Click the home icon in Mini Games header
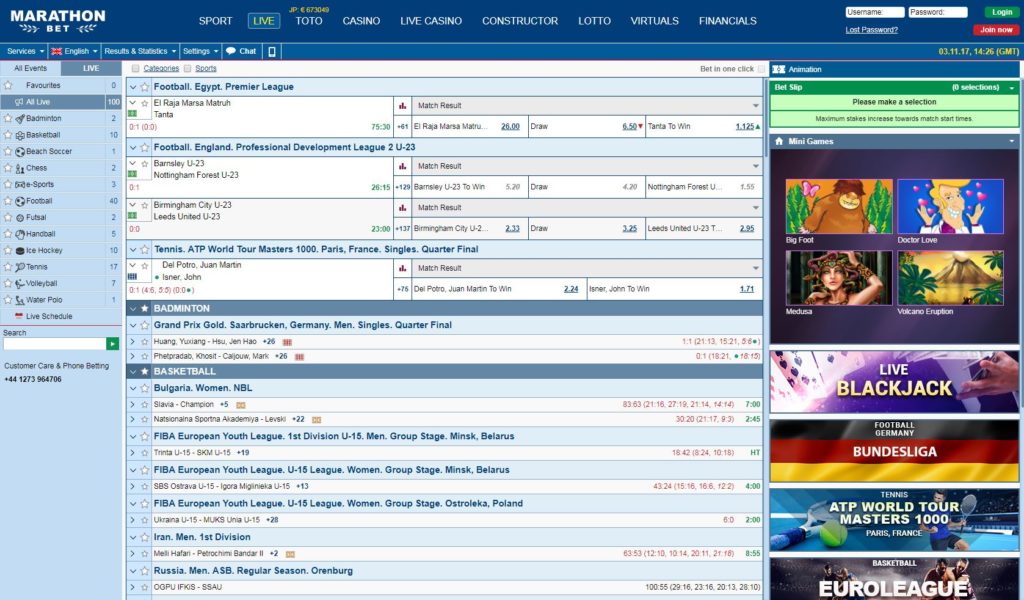Image resolution: width=1024 pixels, height=600 pixels. (x=778, y=141)
